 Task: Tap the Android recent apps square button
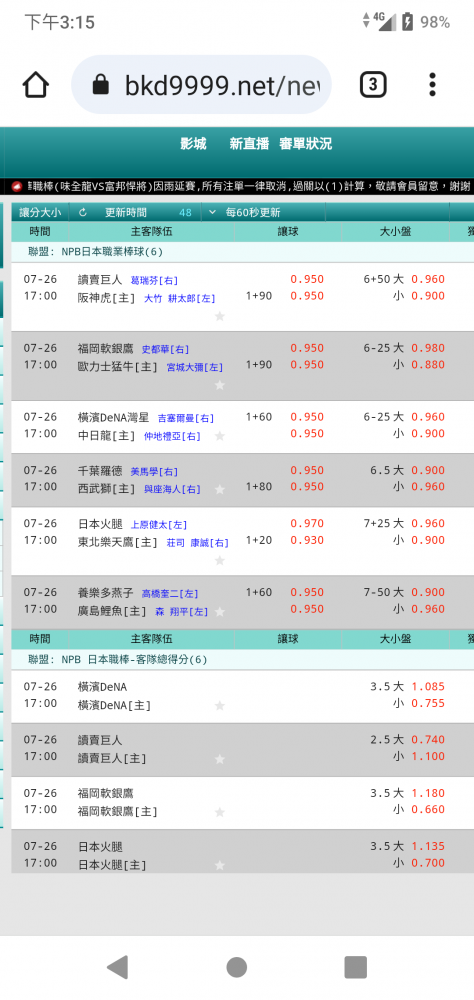[355, 967]
